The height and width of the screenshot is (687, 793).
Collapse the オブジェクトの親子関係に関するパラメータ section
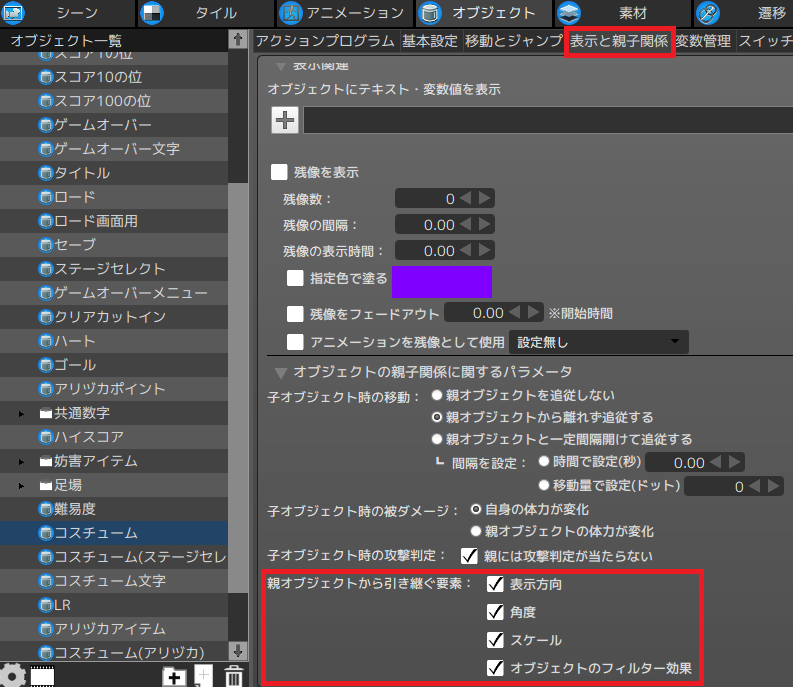point(280,373)
